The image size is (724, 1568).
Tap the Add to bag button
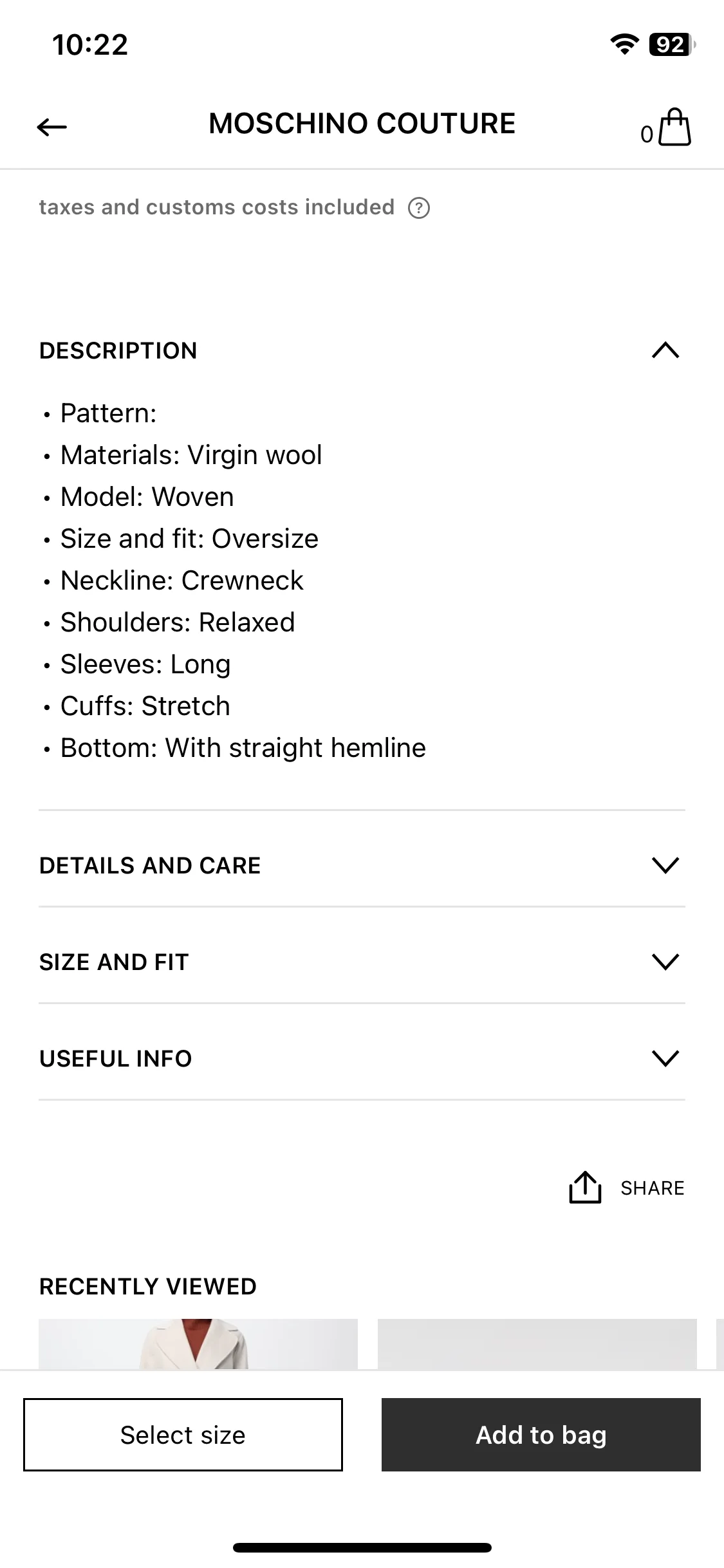click(x=541, y=1435)
